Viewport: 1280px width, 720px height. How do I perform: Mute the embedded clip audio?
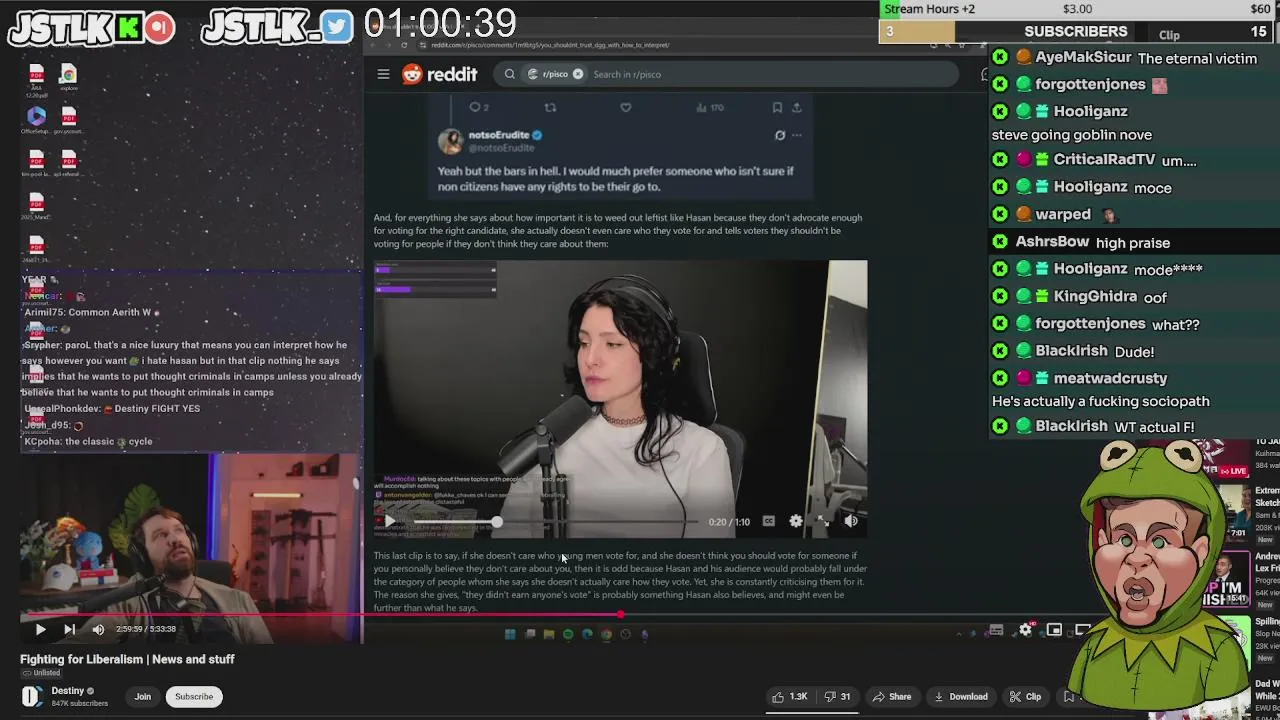point(851,521)
